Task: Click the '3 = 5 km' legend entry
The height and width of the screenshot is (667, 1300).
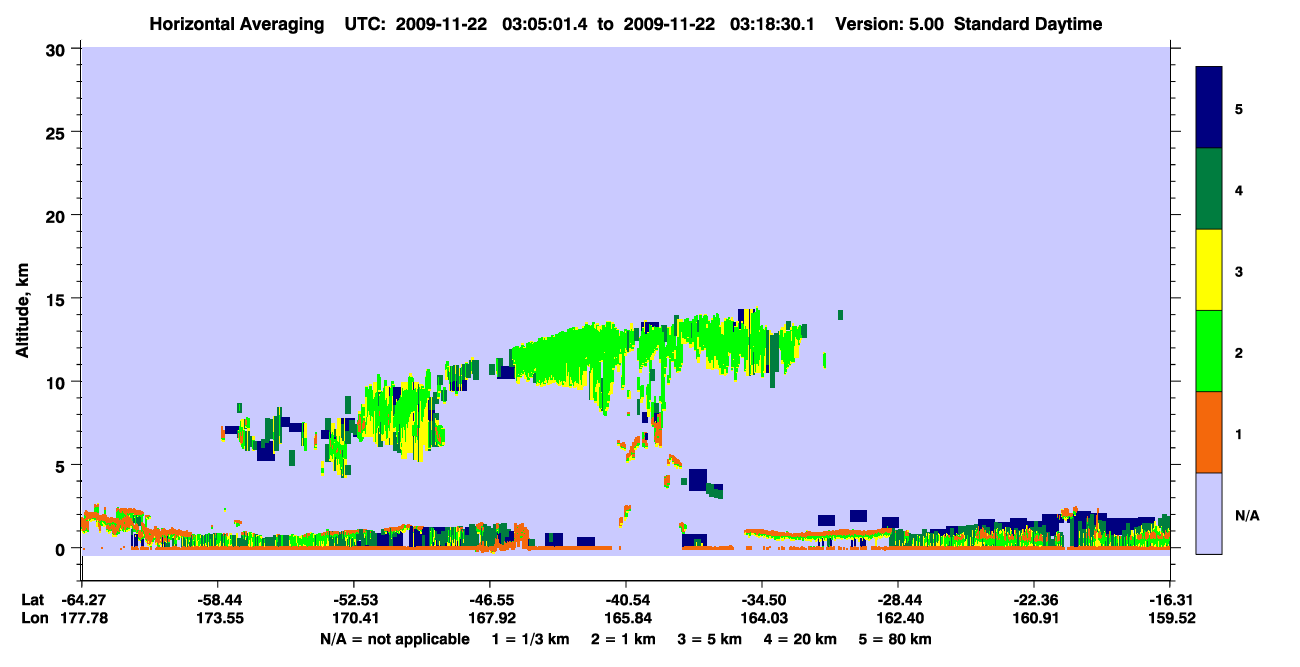Action: [x=711, y=639]
